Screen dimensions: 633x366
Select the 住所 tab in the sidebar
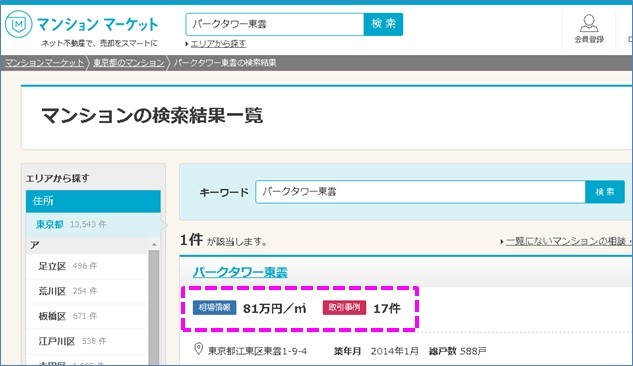click(93, 201)
